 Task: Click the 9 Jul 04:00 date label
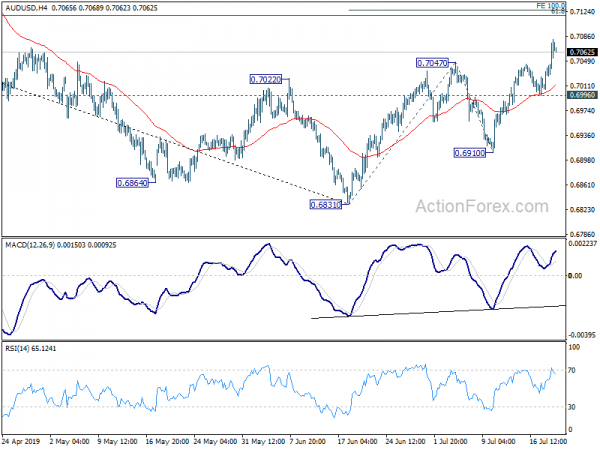(x=501, y=442)
